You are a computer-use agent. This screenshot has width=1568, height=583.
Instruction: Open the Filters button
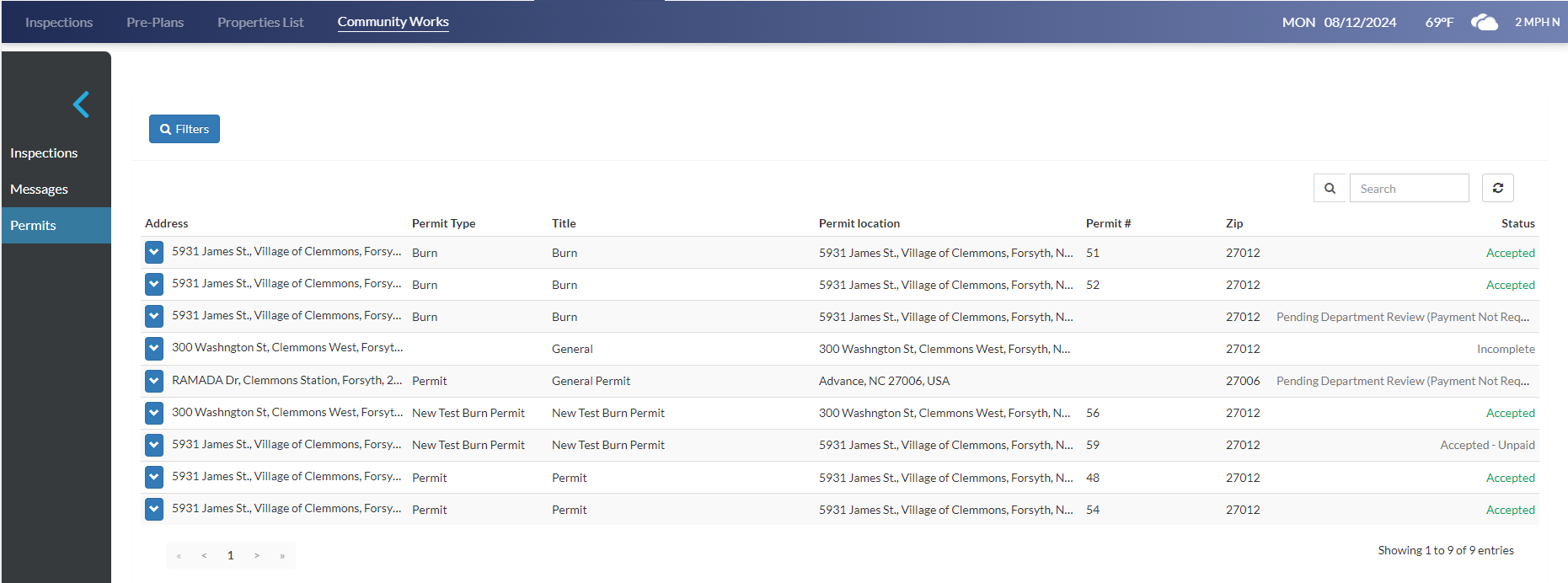coord(185,129)
